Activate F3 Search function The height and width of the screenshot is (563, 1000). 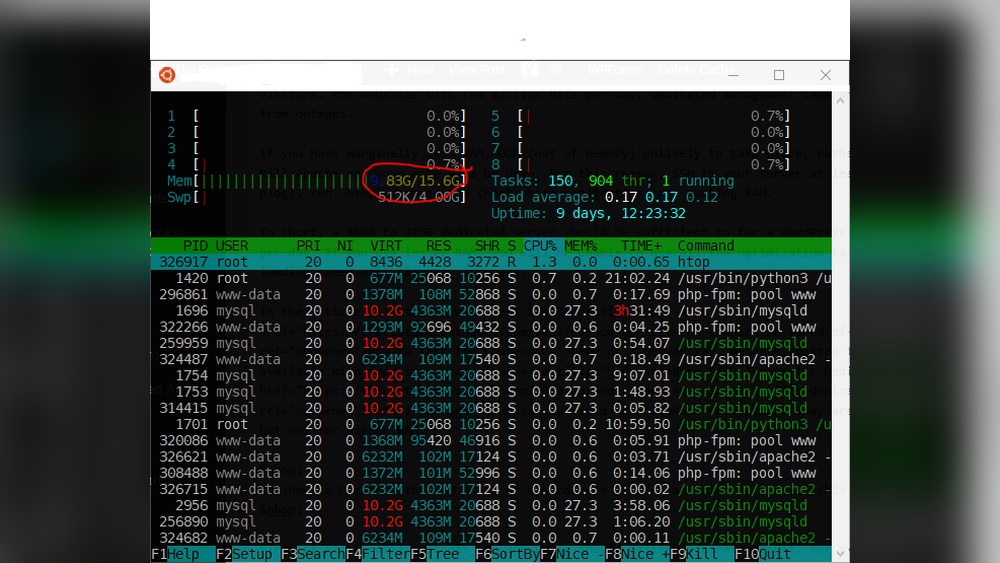pyautogui.click(x=313, y=554)
